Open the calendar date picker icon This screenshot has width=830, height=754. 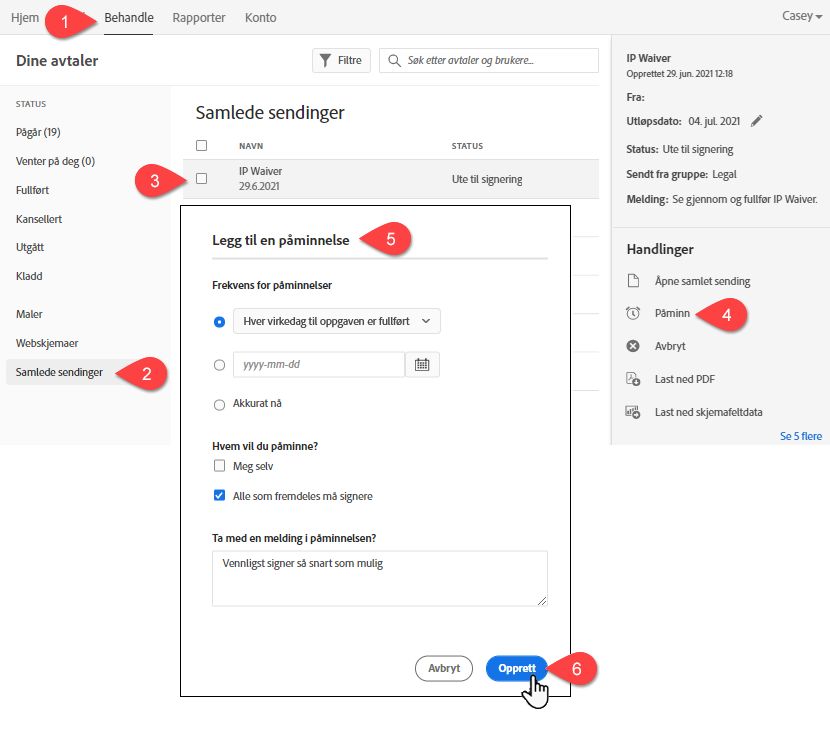pos(422,364)
